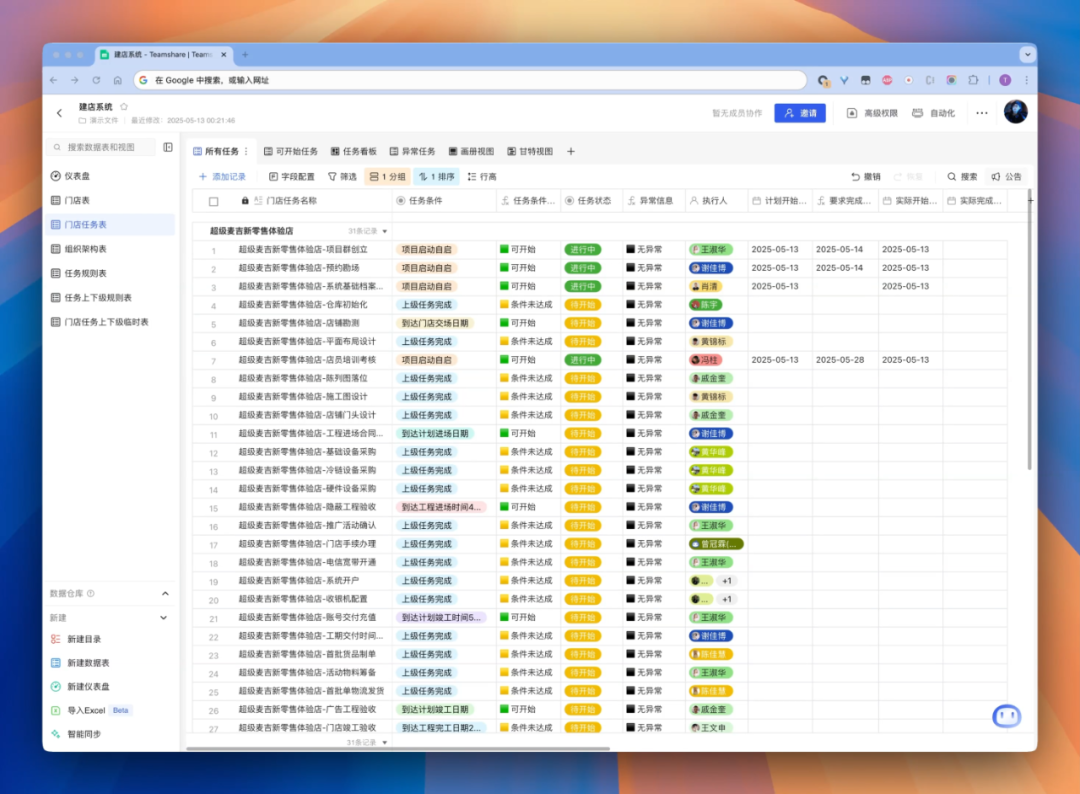Collapse the 超级麦吉新零售体验店 group

tap(385, 231)
